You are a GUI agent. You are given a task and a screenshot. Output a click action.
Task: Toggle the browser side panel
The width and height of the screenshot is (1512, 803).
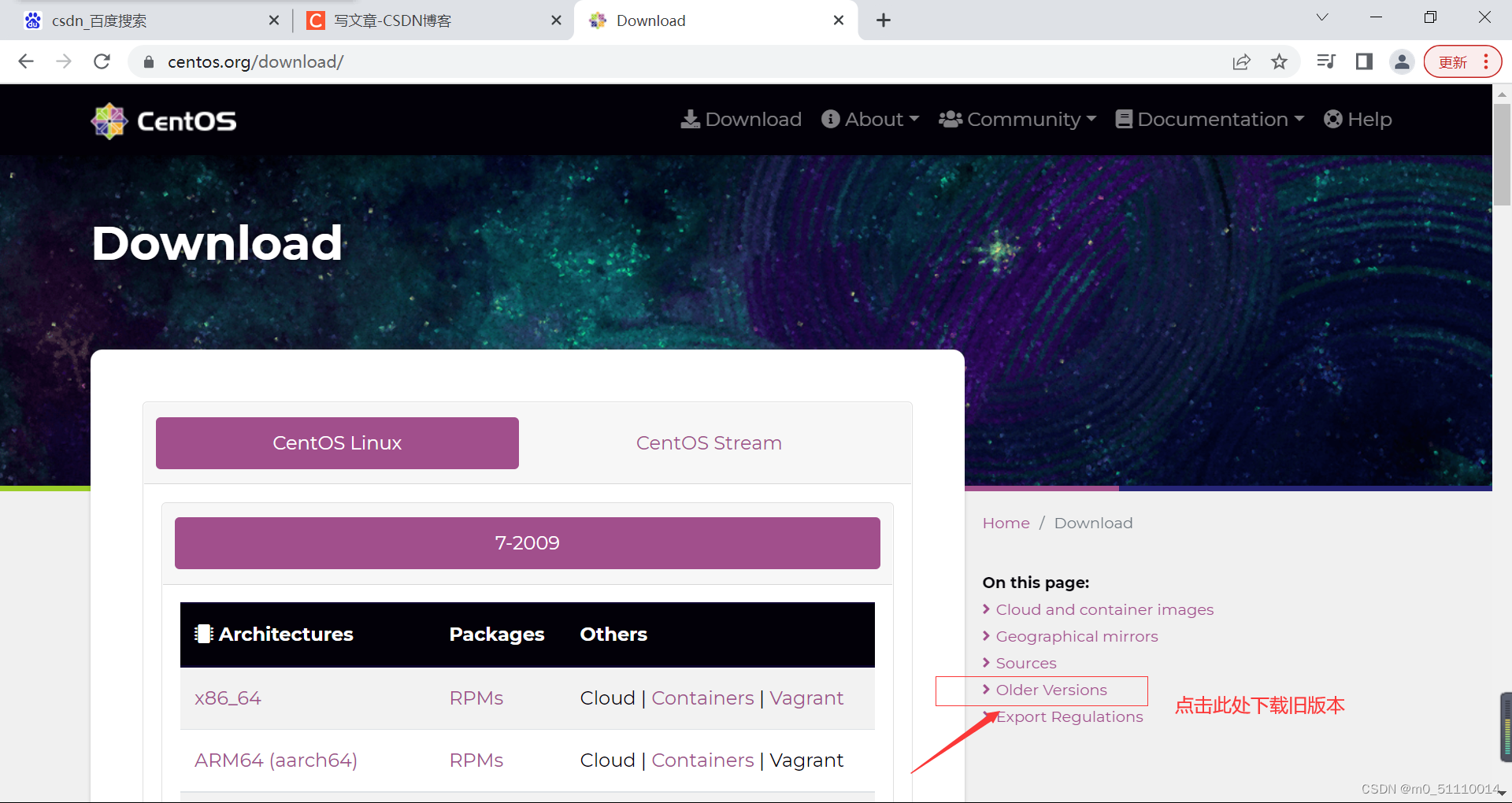[1364, 61]
